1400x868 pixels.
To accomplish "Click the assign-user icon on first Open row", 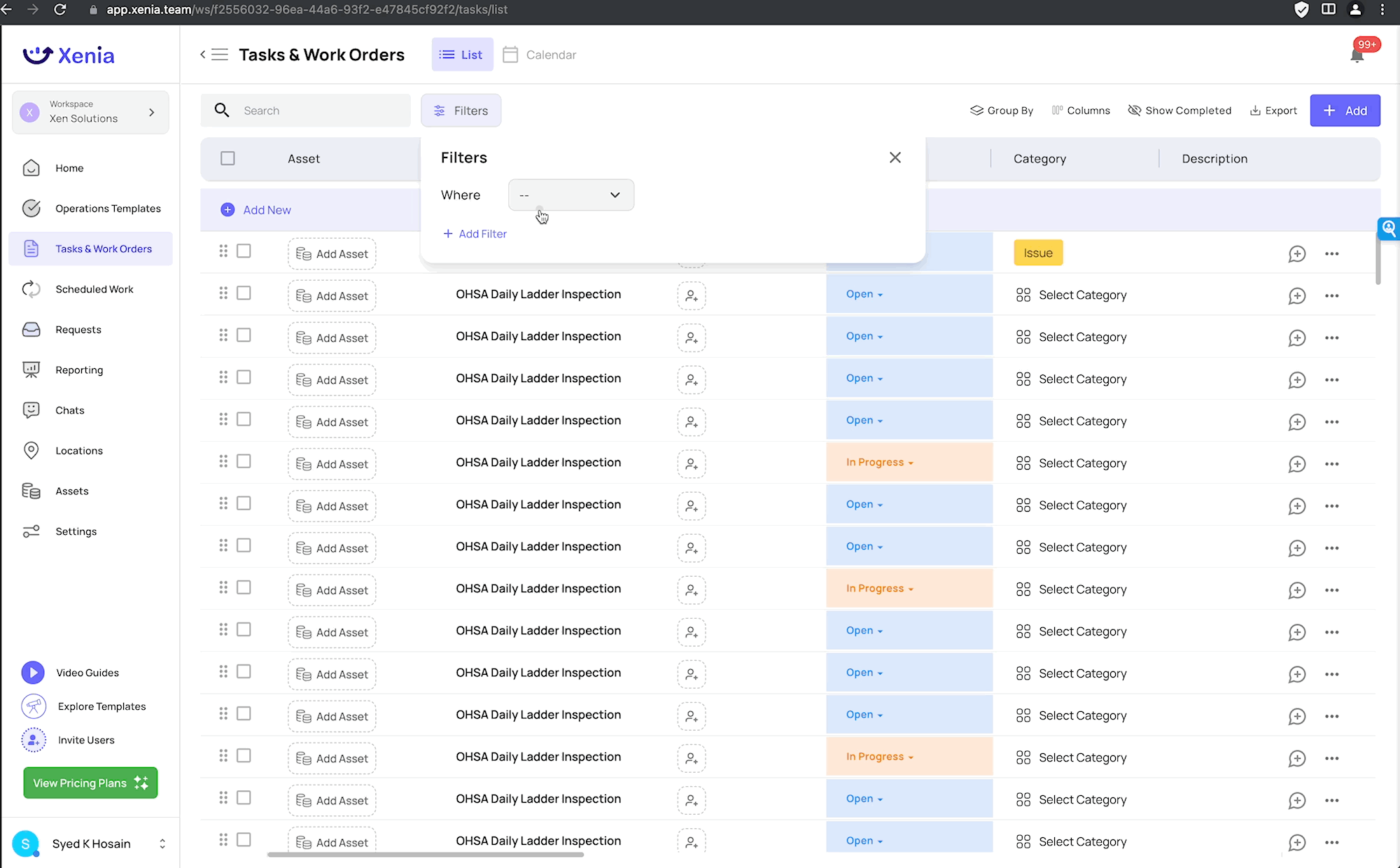I will click(x=692, y=295).
